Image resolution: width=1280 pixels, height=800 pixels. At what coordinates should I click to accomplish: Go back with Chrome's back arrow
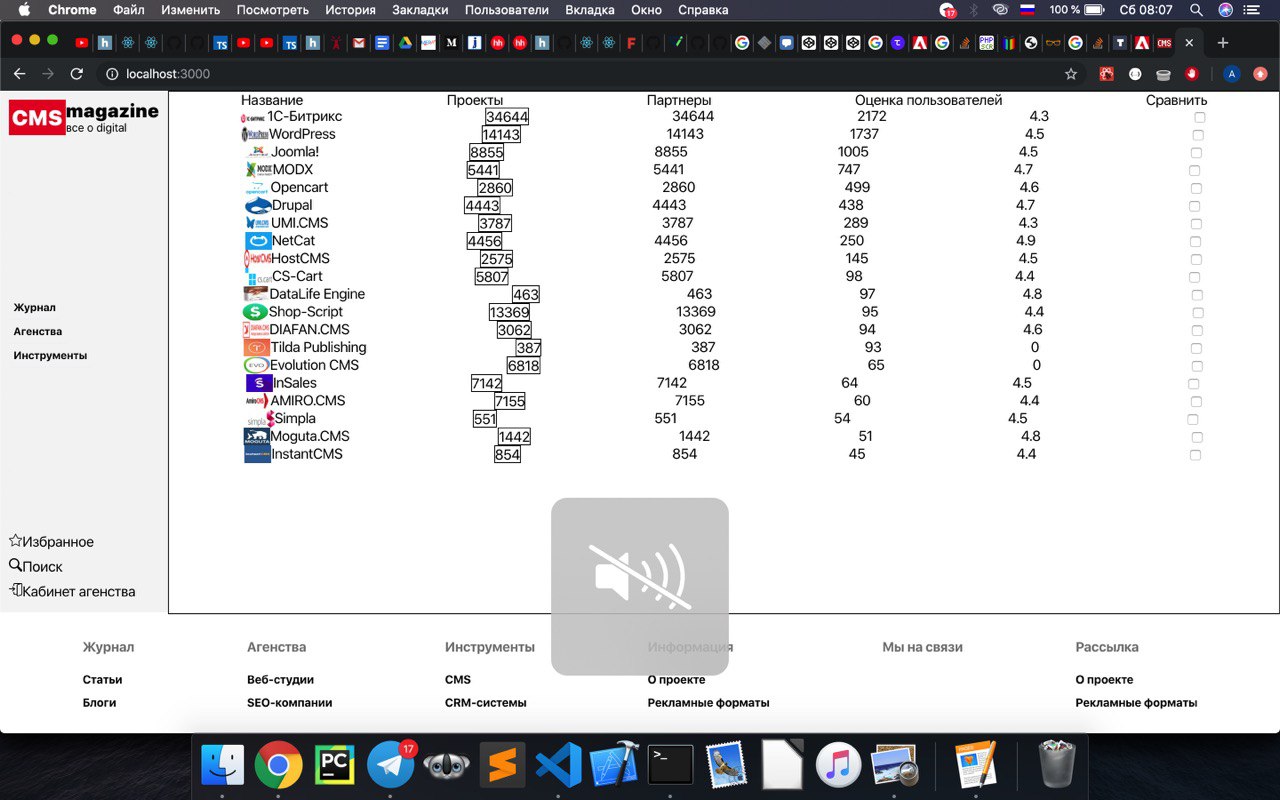coord(18,74)
